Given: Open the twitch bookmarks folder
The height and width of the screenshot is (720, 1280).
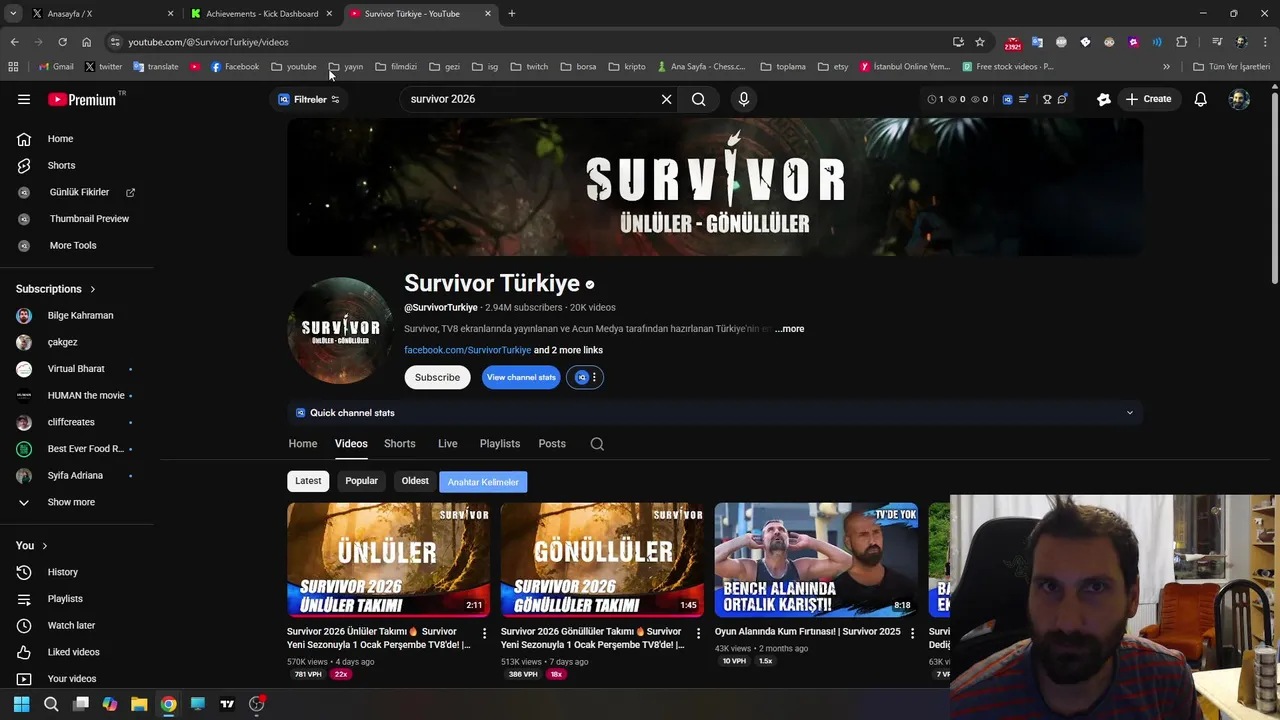Looking at the screenshot, I should 529,67.
